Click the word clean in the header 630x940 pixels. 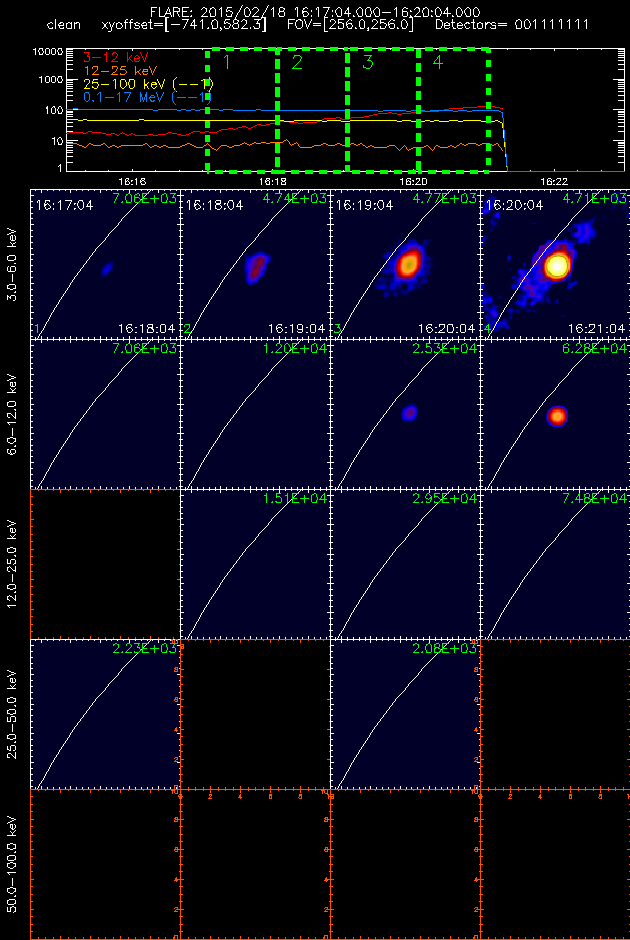(63, 26)
